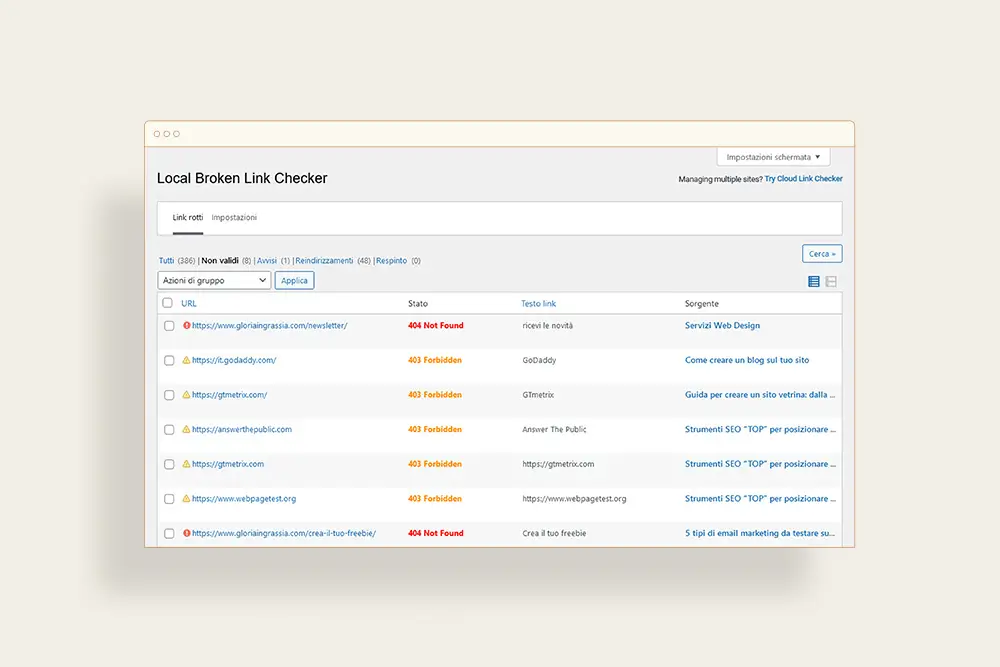Click the Sorgente column header
This screenshot has height=667, width=1000.
(702, 304)
